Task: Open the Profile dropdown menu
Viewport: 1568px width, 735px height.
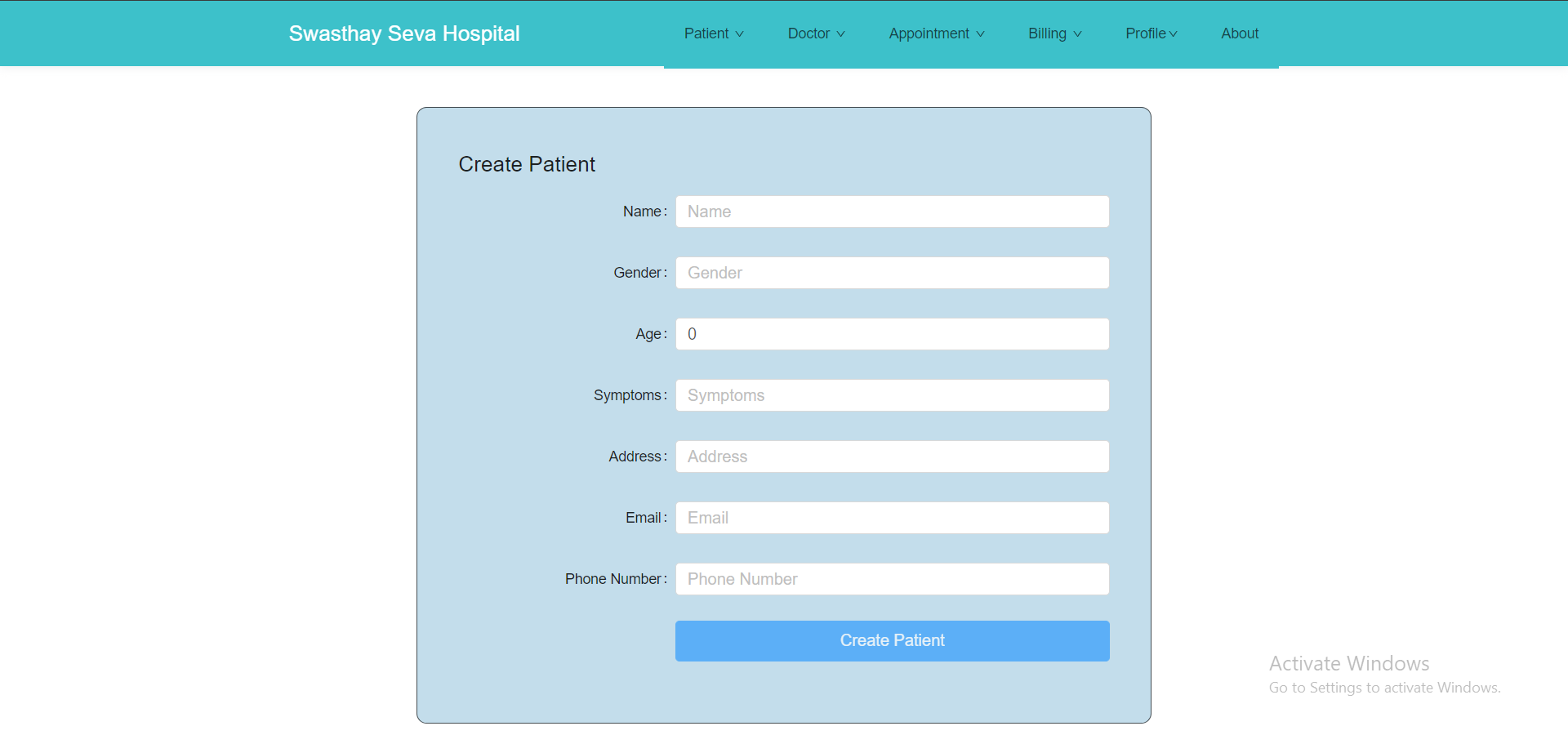Action: (x=1151, y=33)
